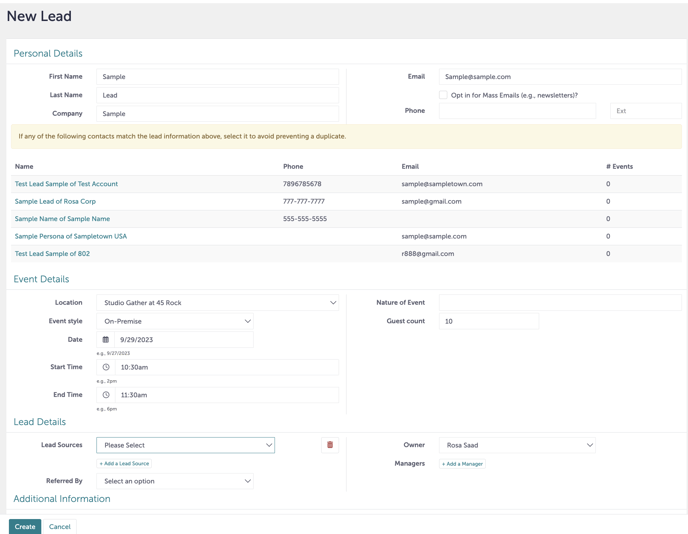Image resolution: width=688 pixels, height=534 pixels.
Task: Click Add a Manager button
Action: coord(462,464)
